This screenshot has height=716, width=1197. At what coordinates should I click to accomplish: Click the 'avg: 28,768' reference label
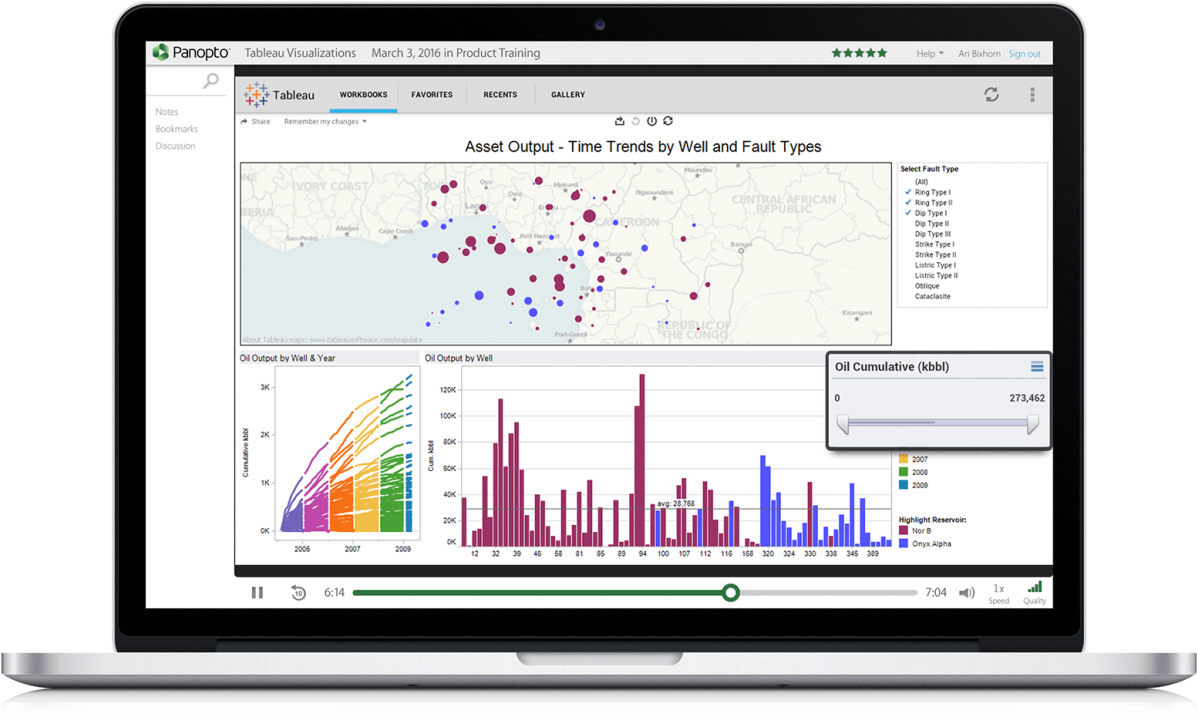click(676, 504)
